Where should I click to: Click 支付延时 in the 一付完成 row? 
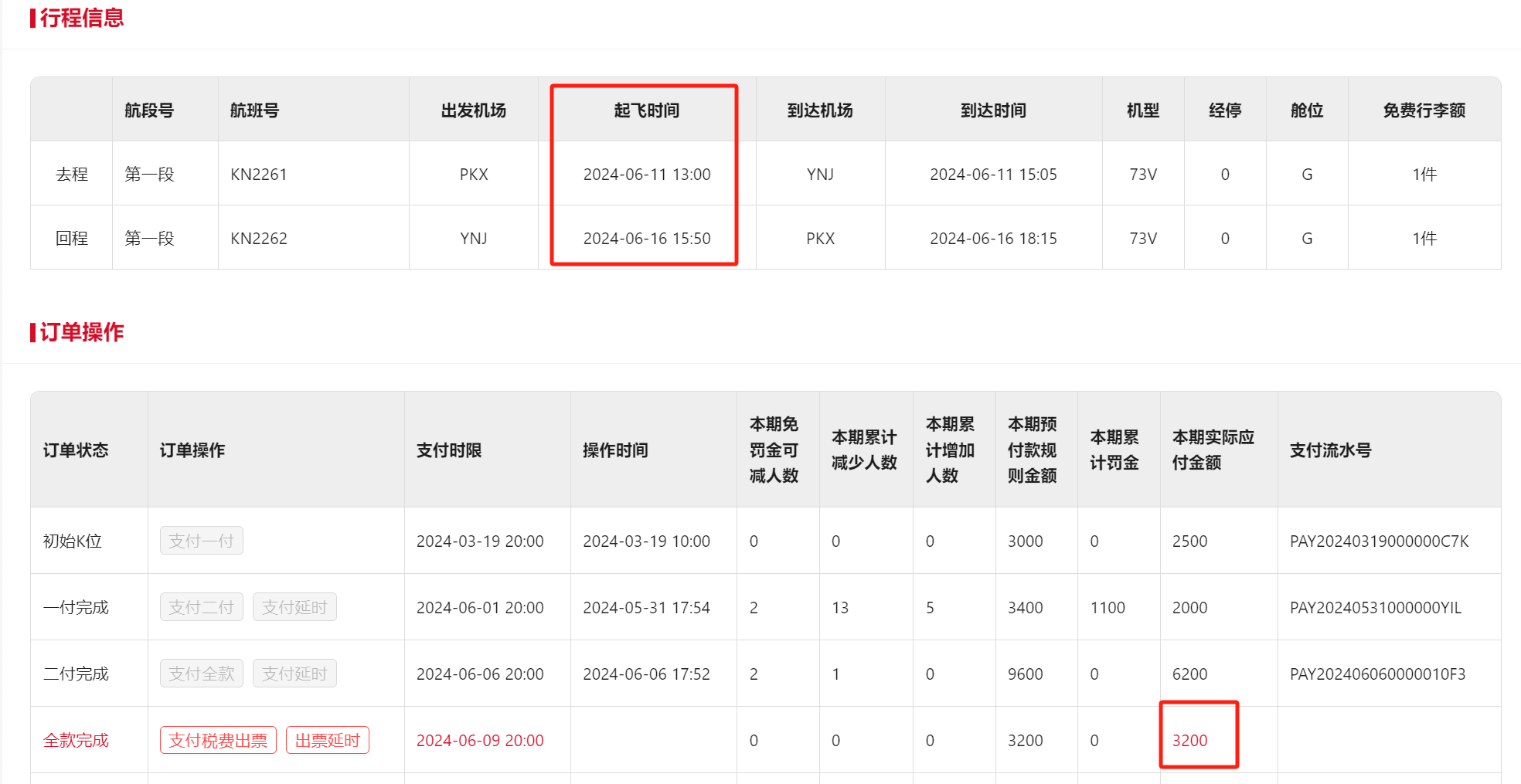tap(294, 607)
